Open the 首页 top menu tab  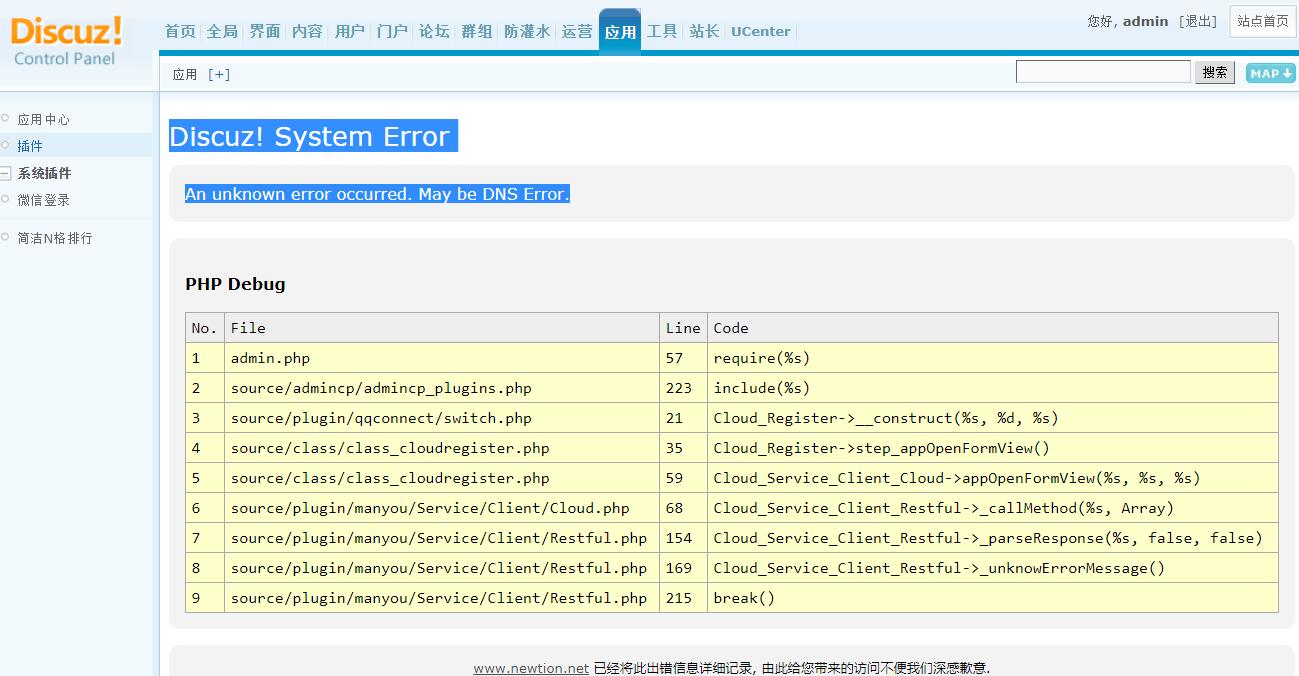coord(180,31)
